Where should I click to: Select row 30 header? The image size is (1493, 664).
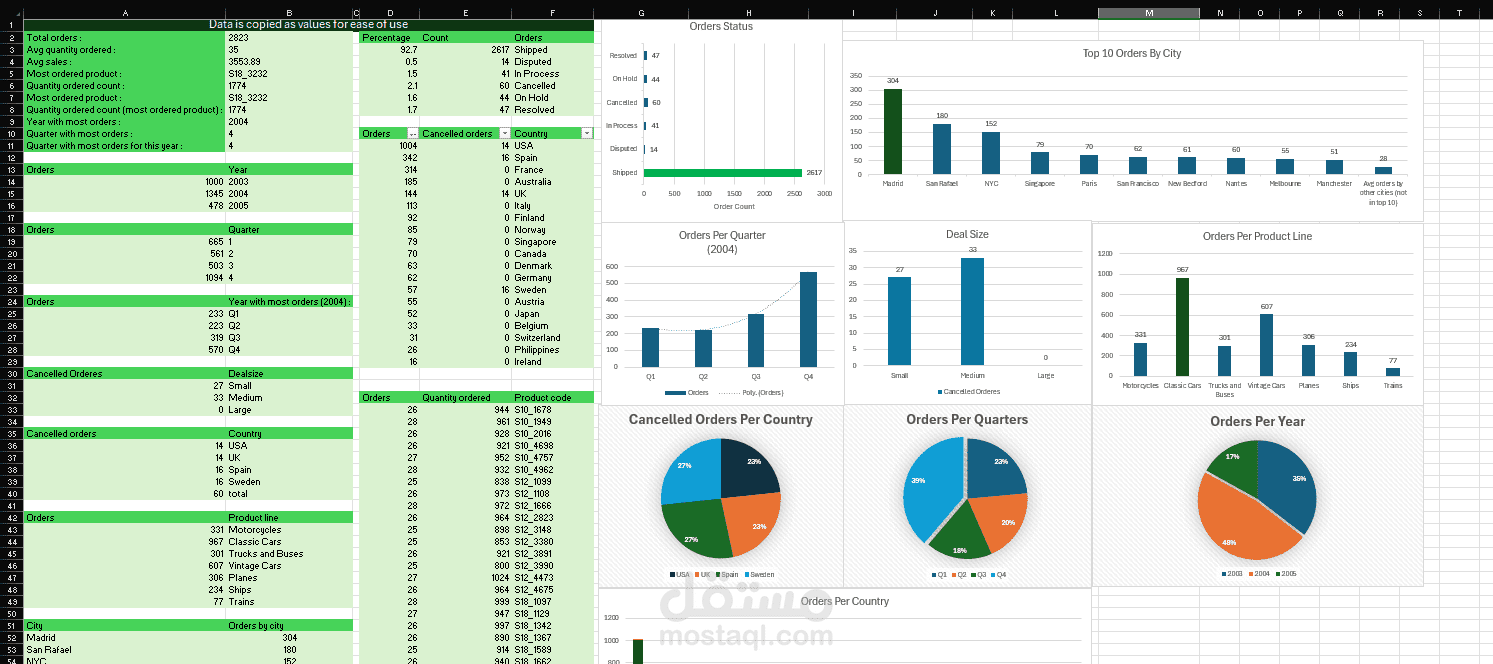coord(11,374)
